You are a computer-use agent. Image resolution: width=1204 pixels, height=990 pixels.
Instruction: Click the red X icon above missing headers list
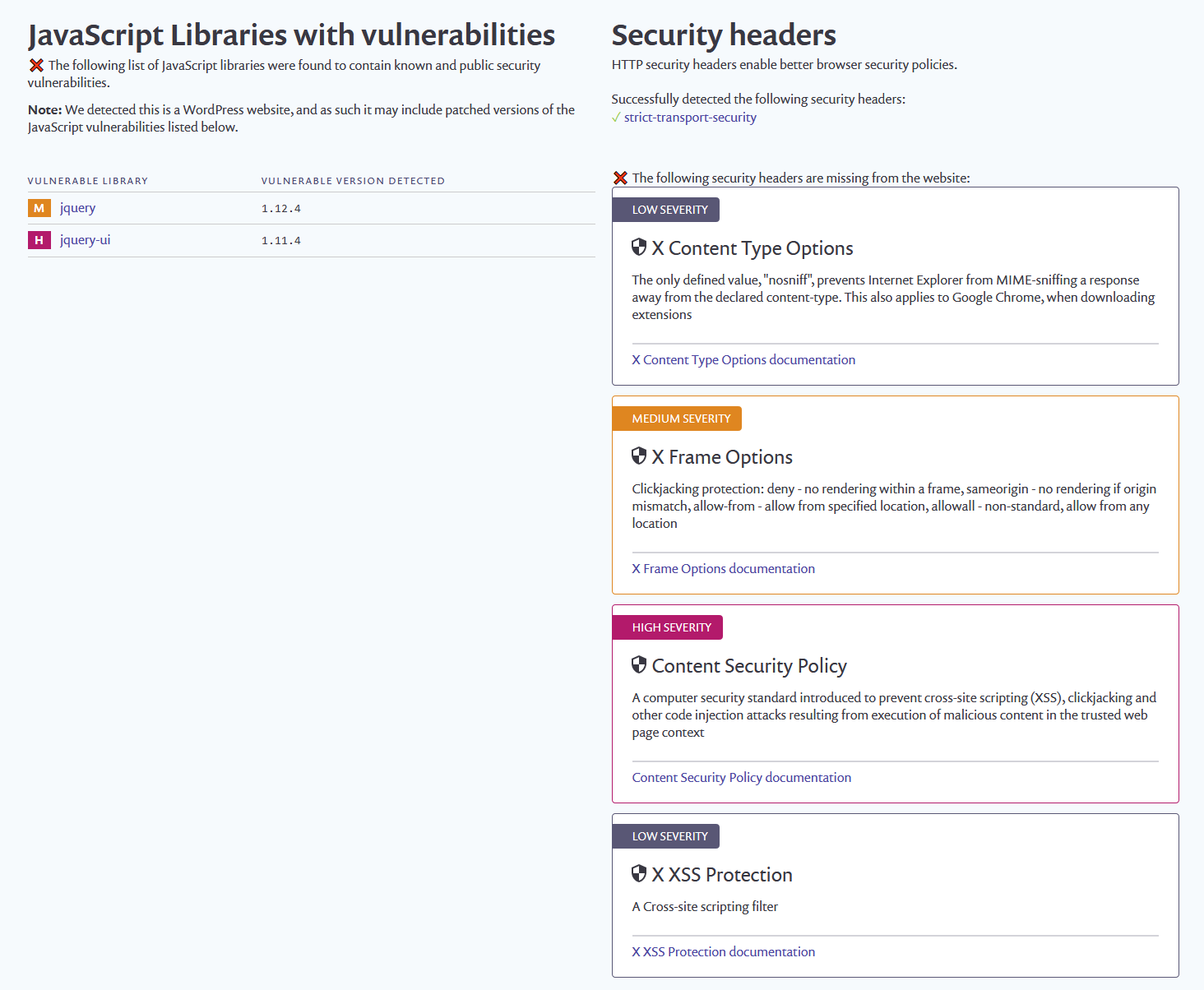click(x=621, y=178)
